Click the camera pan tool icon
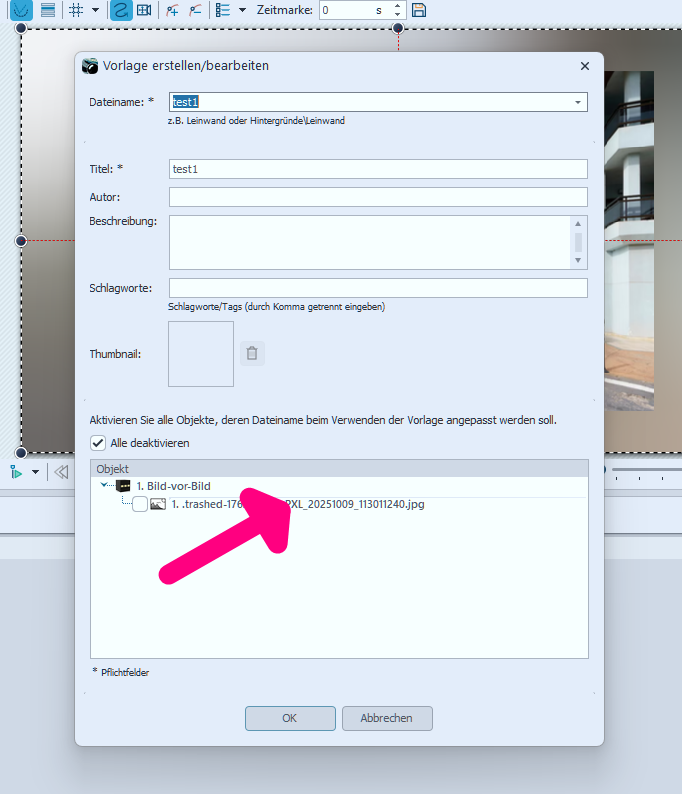This screenshot has height=794, width=682. point(144,10)
